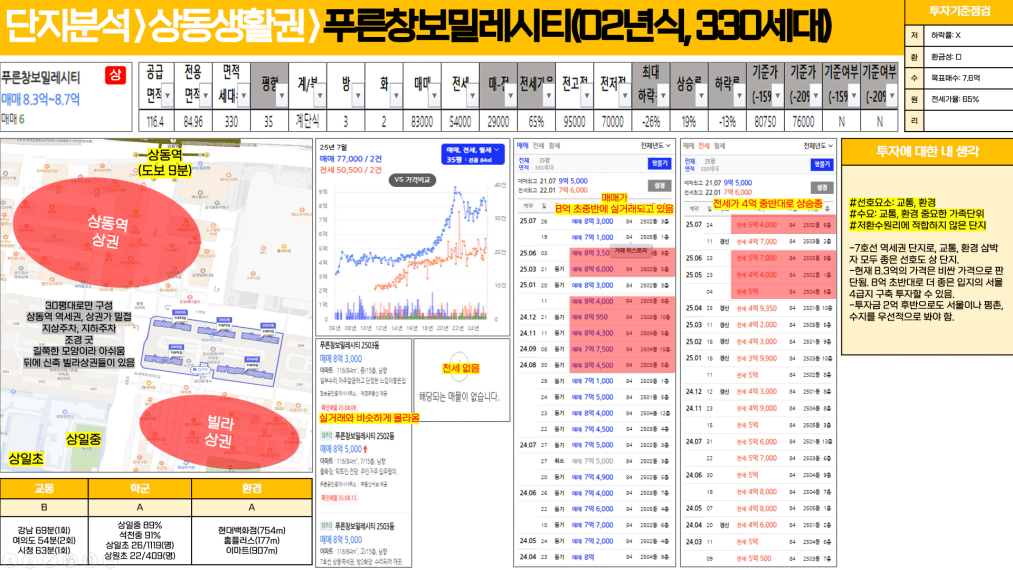
Task: Click the 매매 7억 7,500 transaction row
Action: coord(594,349)
